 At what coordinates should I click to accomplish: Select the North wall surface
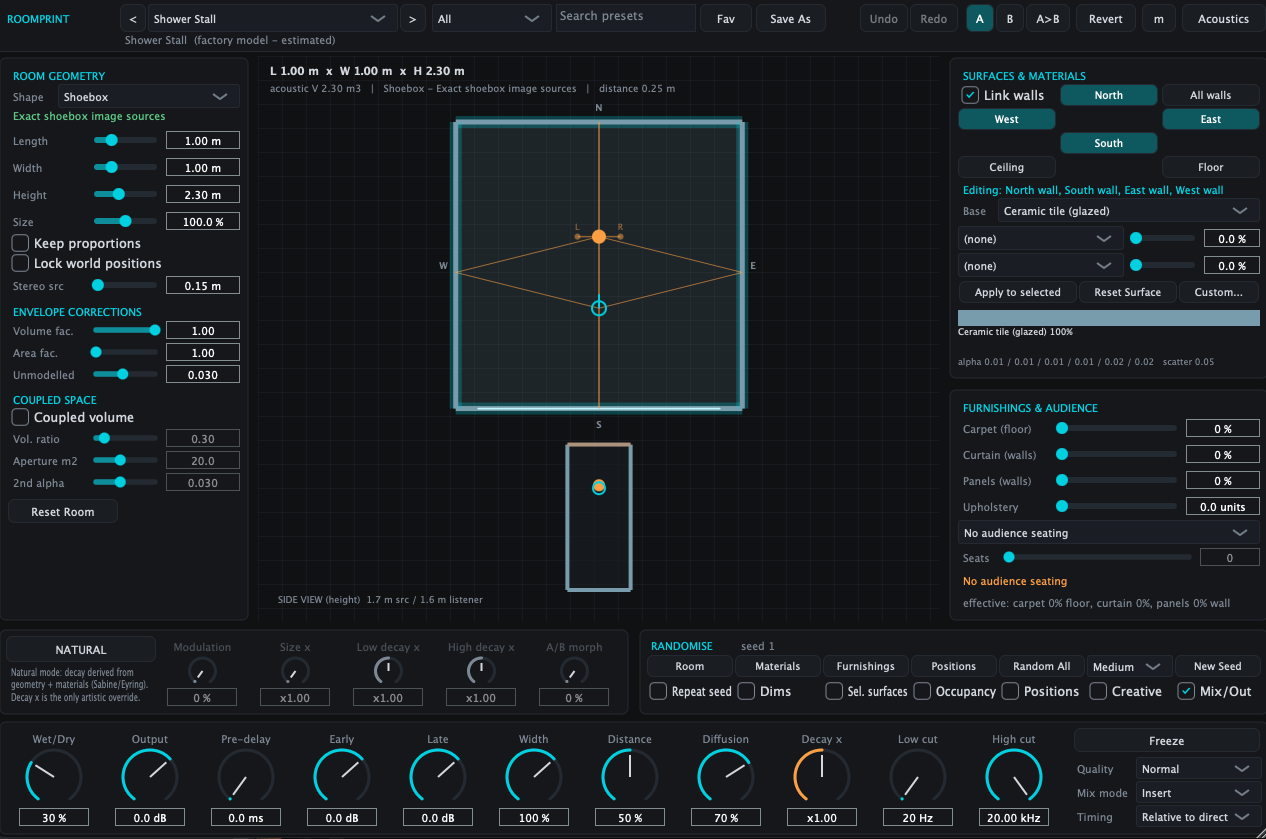click(1109, 95)
